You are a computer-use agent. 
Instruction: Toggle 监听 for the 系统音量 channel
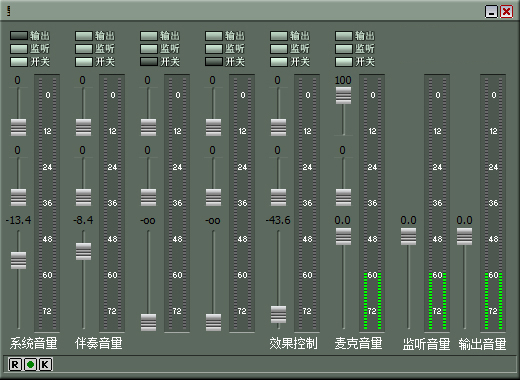point(19,49)
